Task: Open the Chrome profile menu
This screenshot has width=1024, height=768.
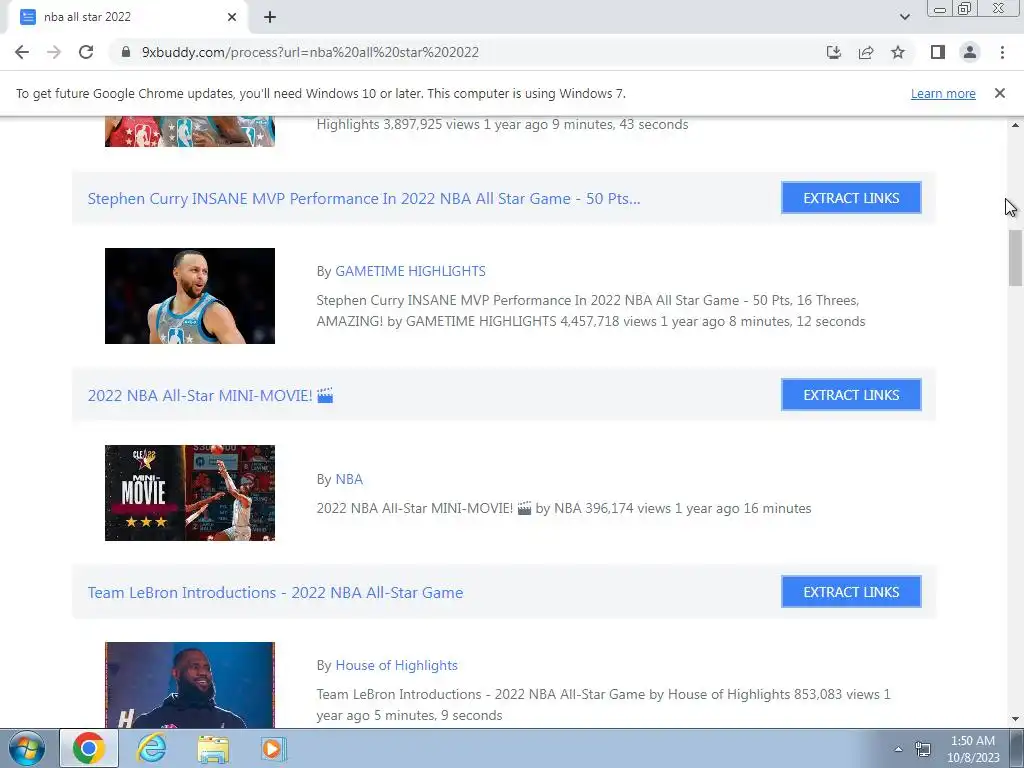Action: [x=970, y=52]
